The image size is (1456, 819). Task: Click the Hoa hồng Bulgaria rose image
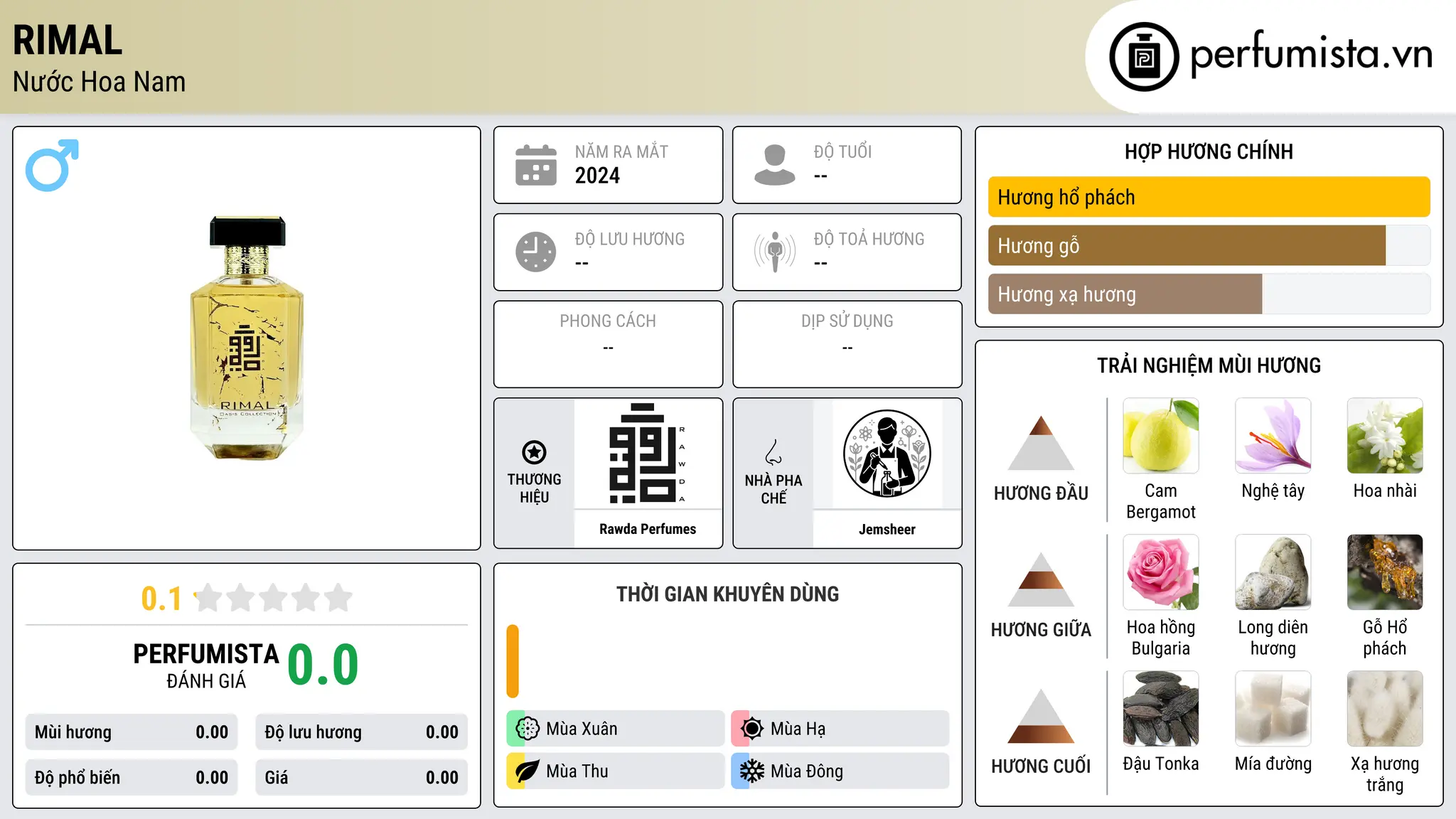point(1161,572)
